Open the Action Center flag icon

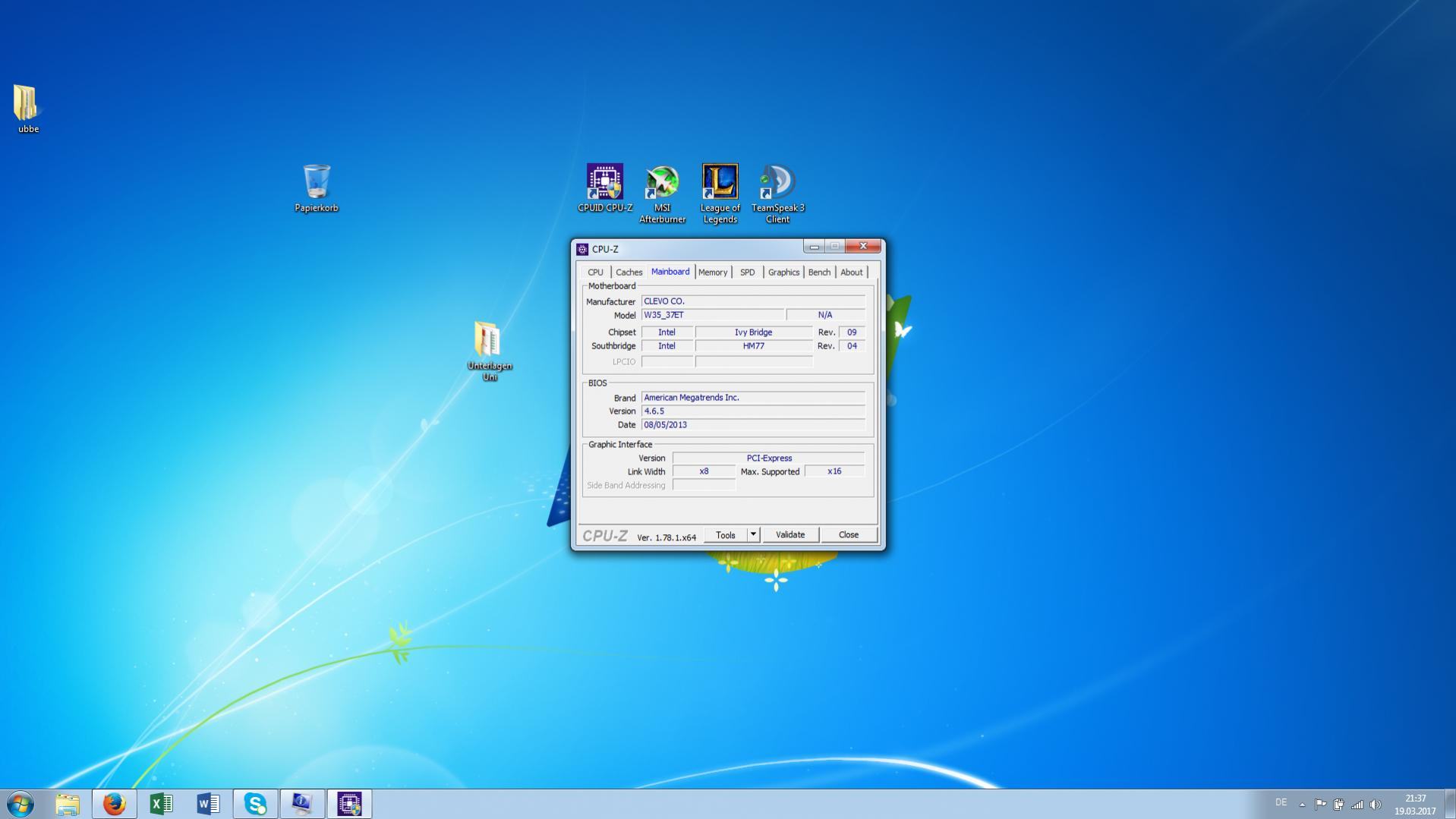click(1320, 805)
